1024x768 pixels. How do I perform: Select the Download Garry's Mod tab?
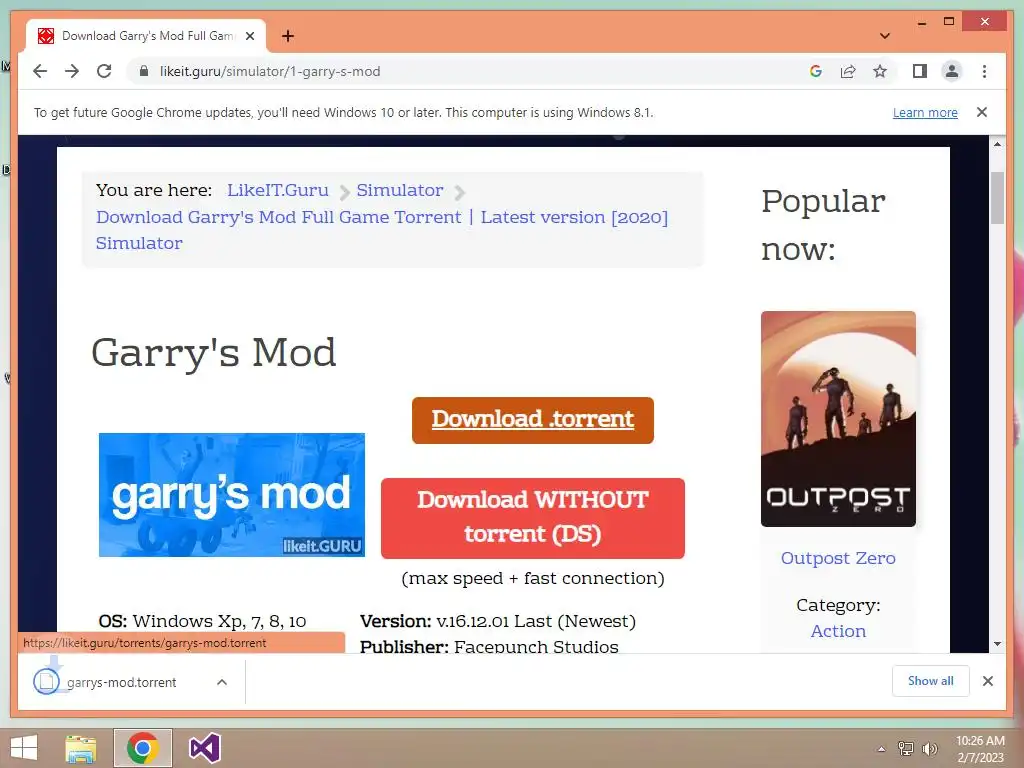(x=146, y=36)
